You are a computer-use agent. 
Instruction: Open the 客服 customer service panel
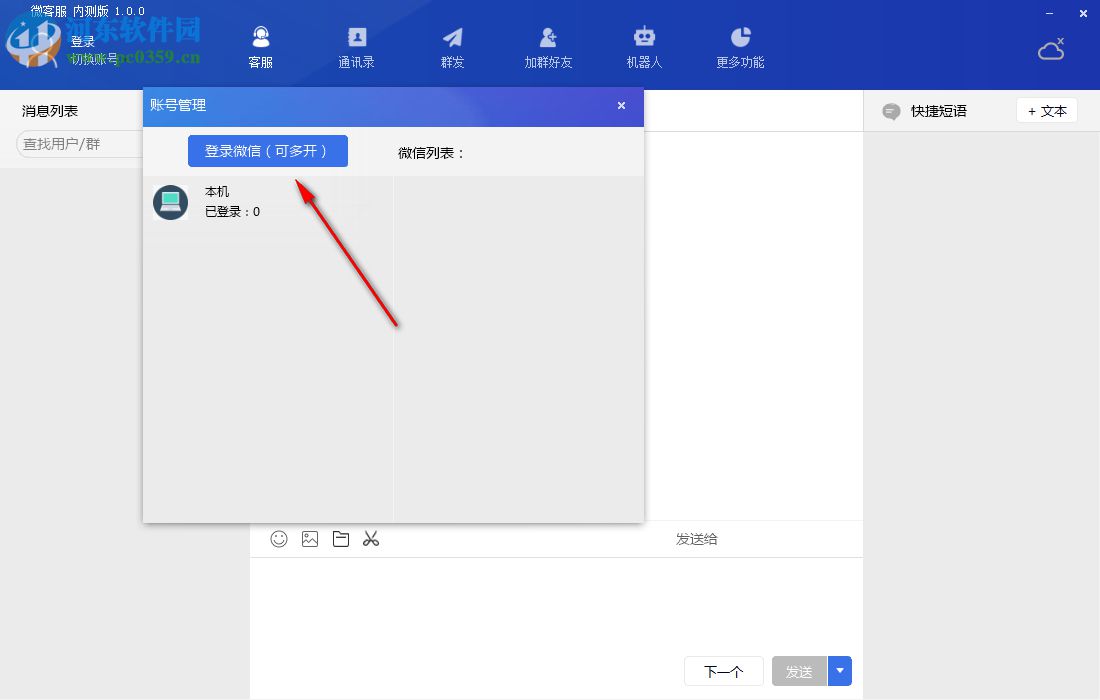click(x=260, y=45)
